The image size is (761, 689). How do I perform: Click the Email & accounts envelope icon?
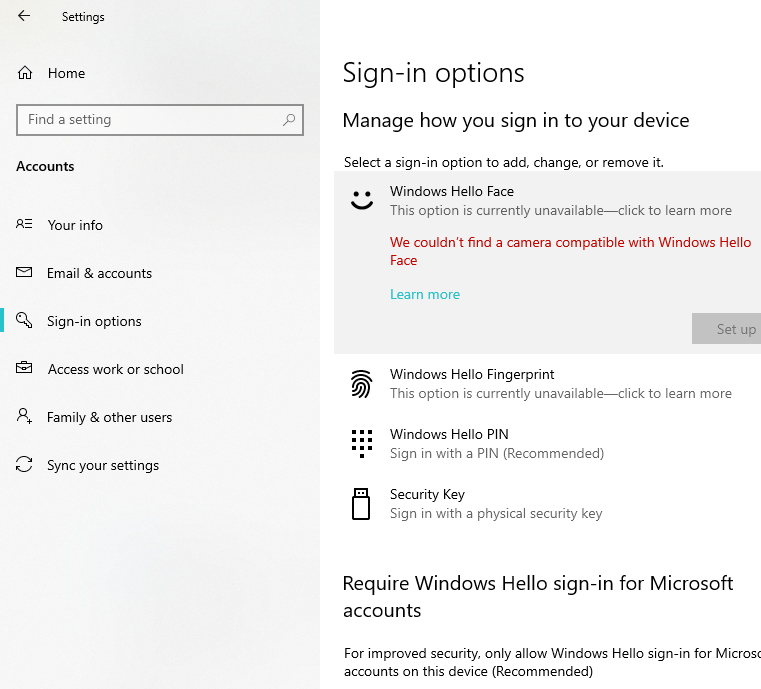click(24, 272)
